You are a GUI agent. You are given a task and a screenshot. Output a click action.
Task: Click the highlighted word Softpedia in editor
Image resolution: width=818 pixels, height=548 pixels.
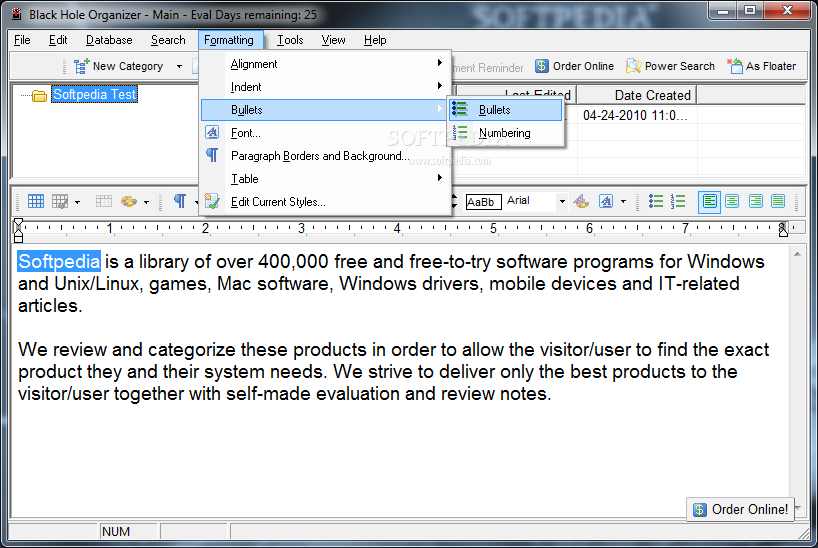tap(59, 261)
